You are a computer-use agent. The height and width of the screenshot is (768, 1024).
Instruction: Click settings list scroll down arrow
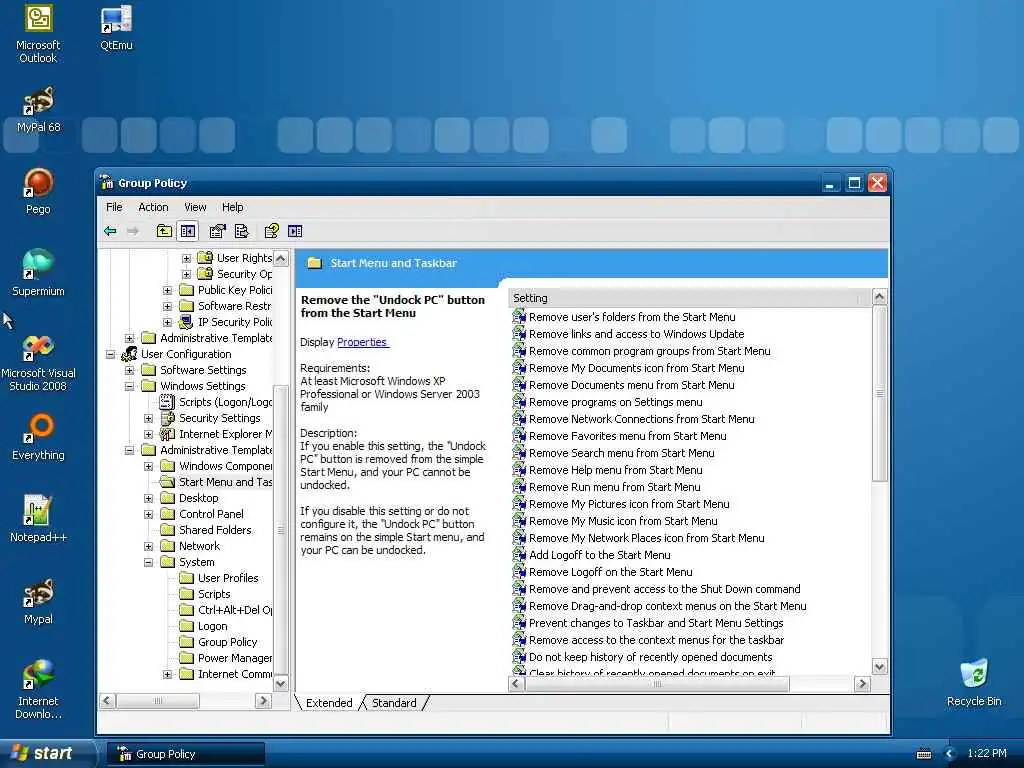(879, 667)
